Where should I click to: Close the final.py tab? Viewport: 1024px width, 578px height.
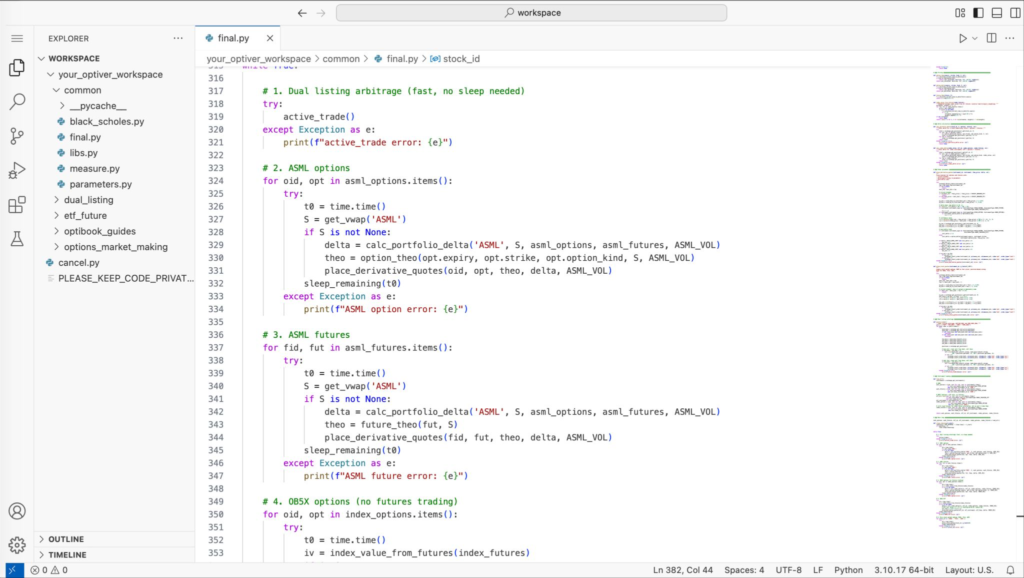point(270,39)
